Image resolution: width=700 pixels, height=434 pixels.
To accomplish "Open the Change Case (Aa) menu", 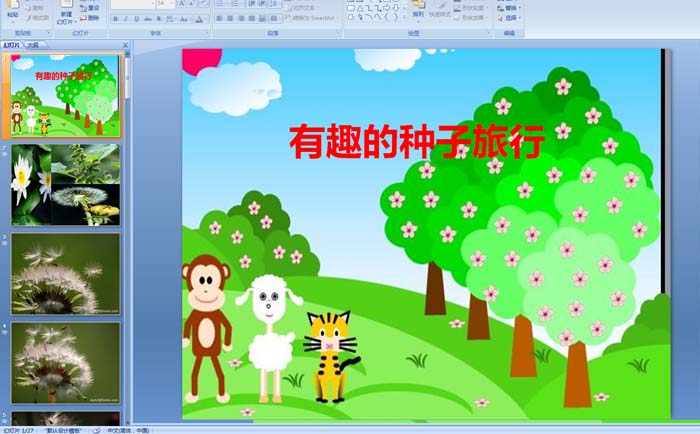I will point(184,19).
